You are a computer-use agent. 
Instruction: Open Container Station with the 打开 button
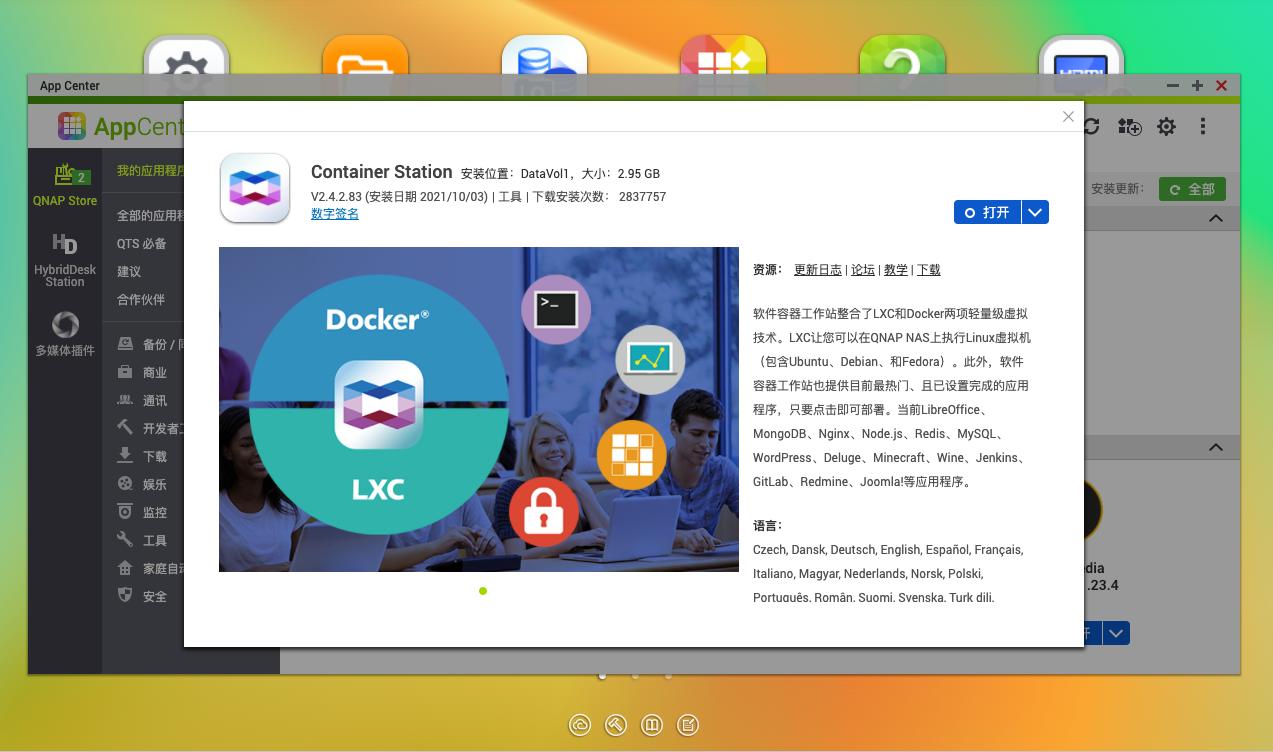pyautogui.click(x=987, y=212)
